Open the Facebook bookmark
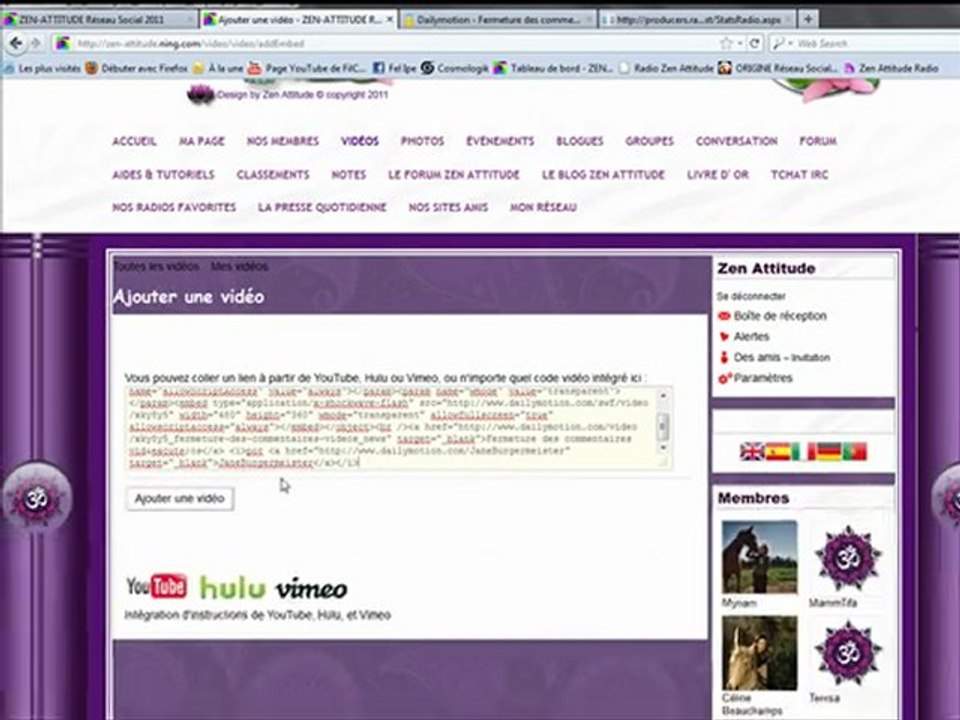The width and height of the screenshot is (960, 720). click(x=394, y=69)
